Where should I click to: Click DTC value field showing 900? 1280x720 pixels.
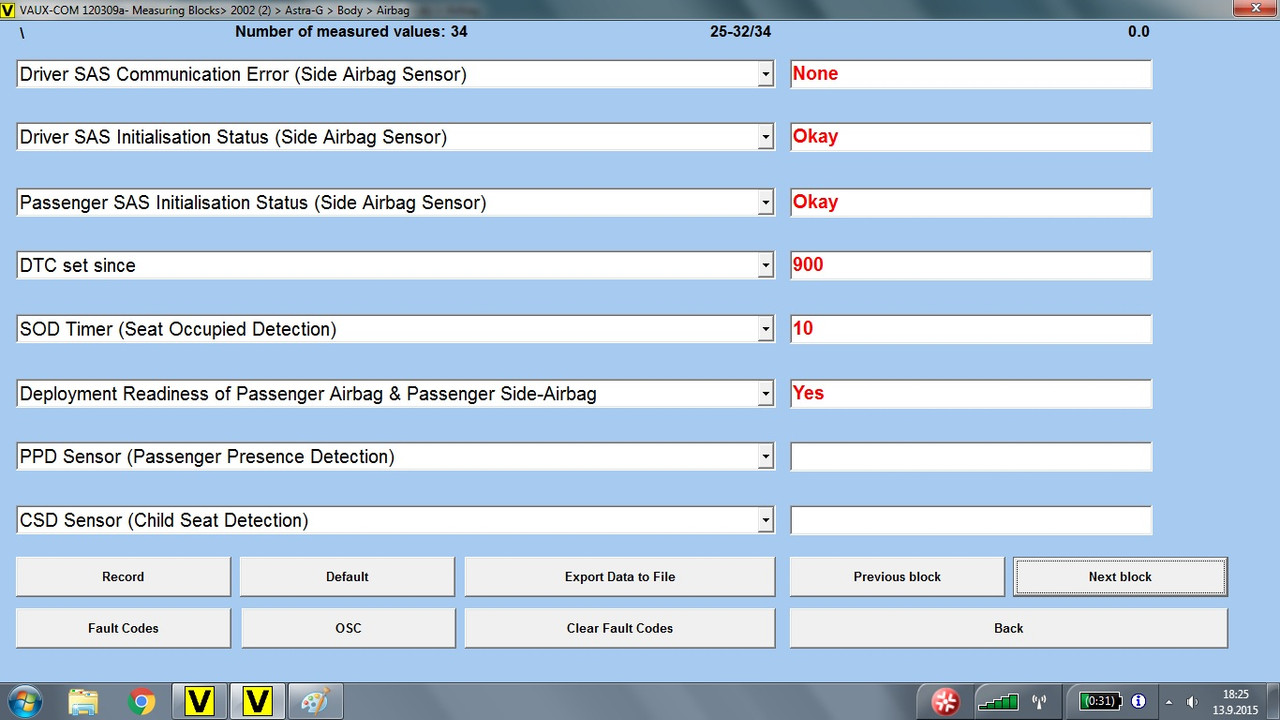pyautogui.click(x=971, y=266)
